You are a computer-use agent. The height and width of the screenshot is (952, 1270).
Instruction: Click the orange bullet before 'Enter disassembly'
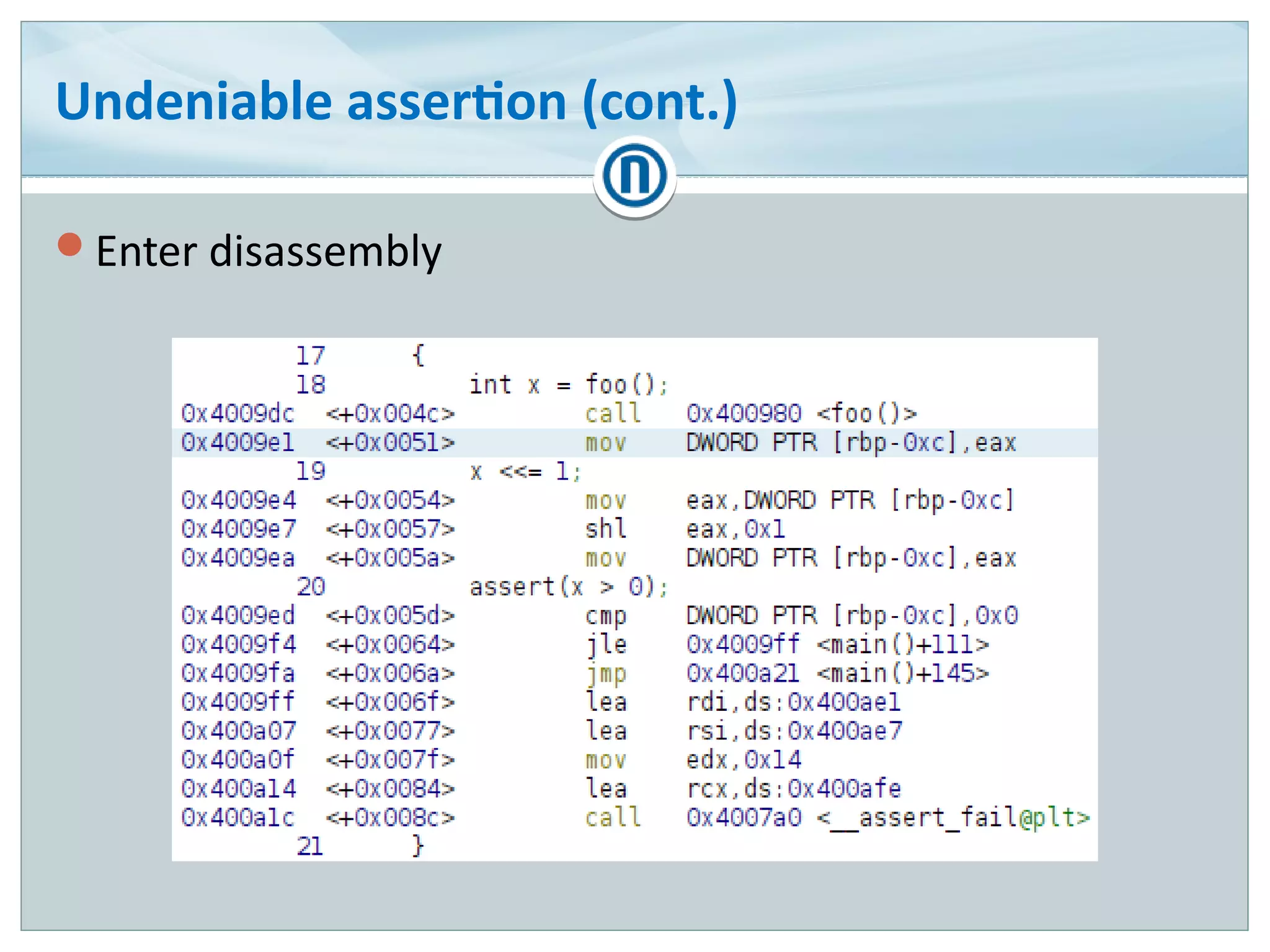tap(69, 245)
